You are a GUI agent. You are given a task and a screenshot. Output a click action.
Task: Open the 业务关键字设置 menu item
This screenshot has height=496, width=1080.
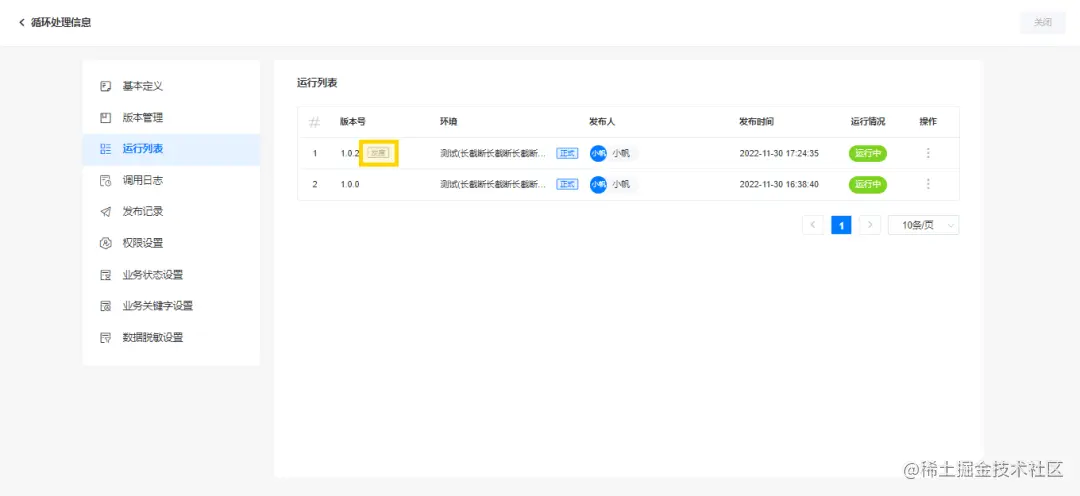[x=171, y=306]
